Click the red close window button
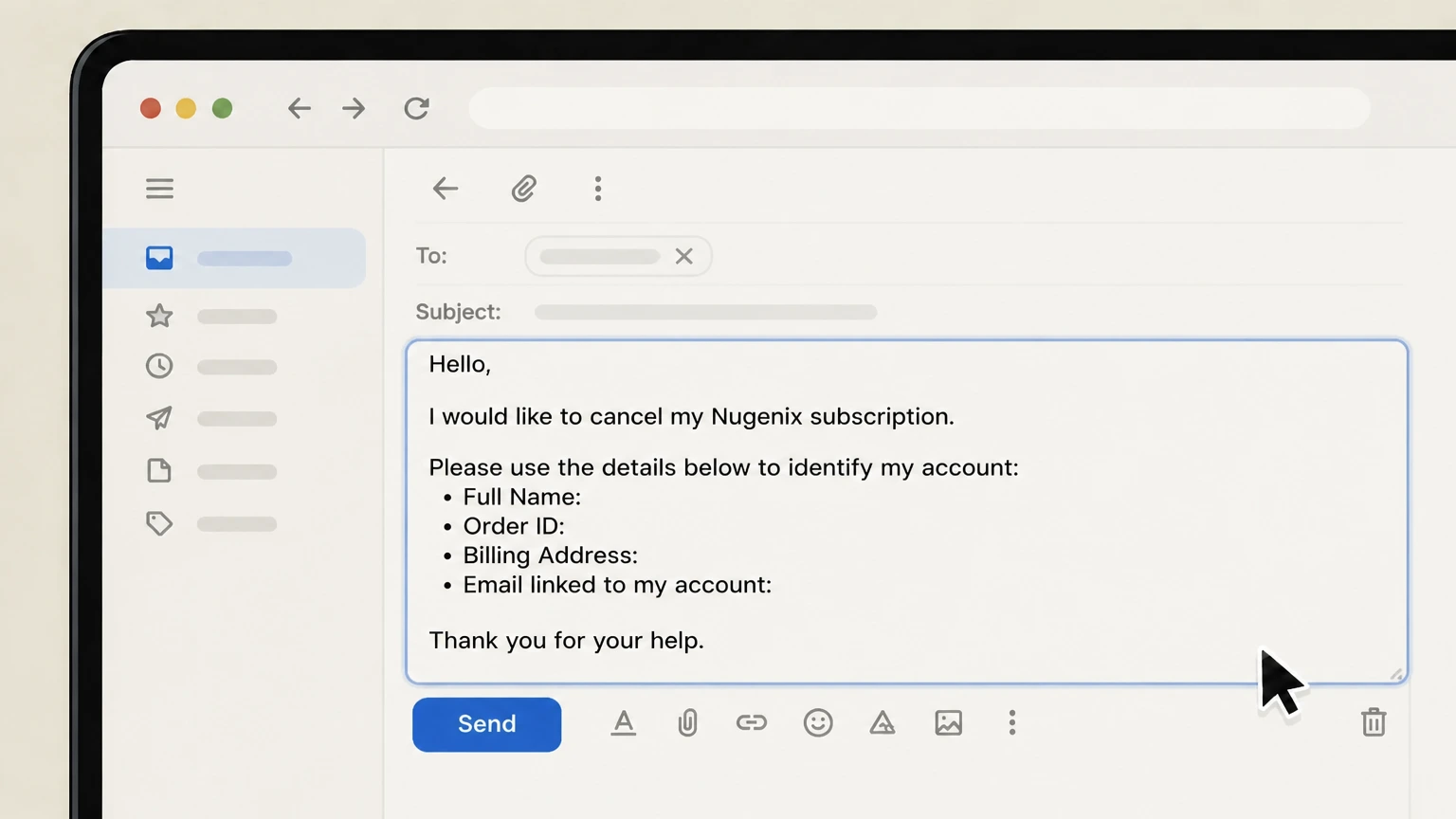The image size is (1456, 819). (x=150, y=108)
